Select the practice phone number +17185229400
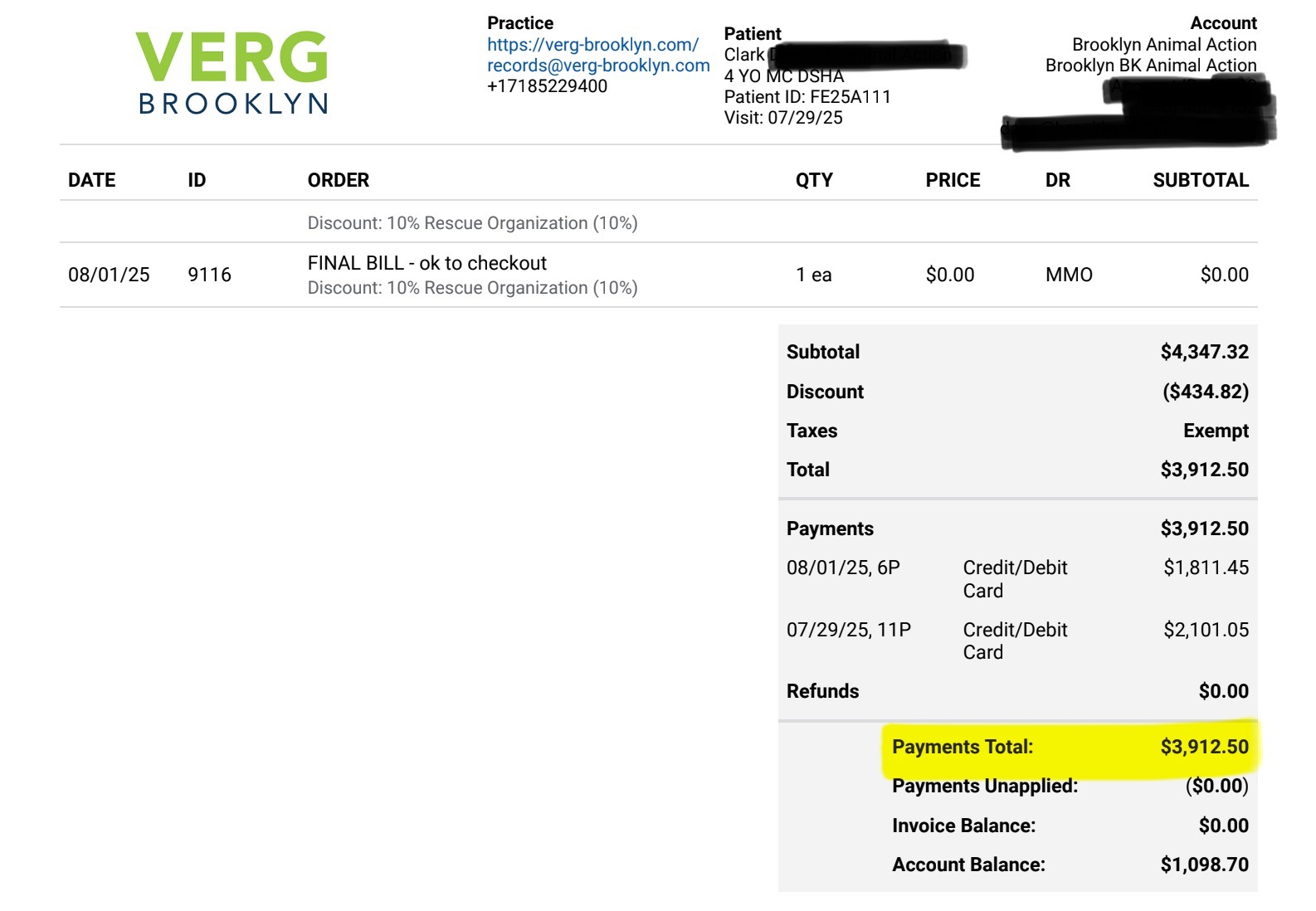This screenshot has height=911, width=1316. tap(547, 86)
